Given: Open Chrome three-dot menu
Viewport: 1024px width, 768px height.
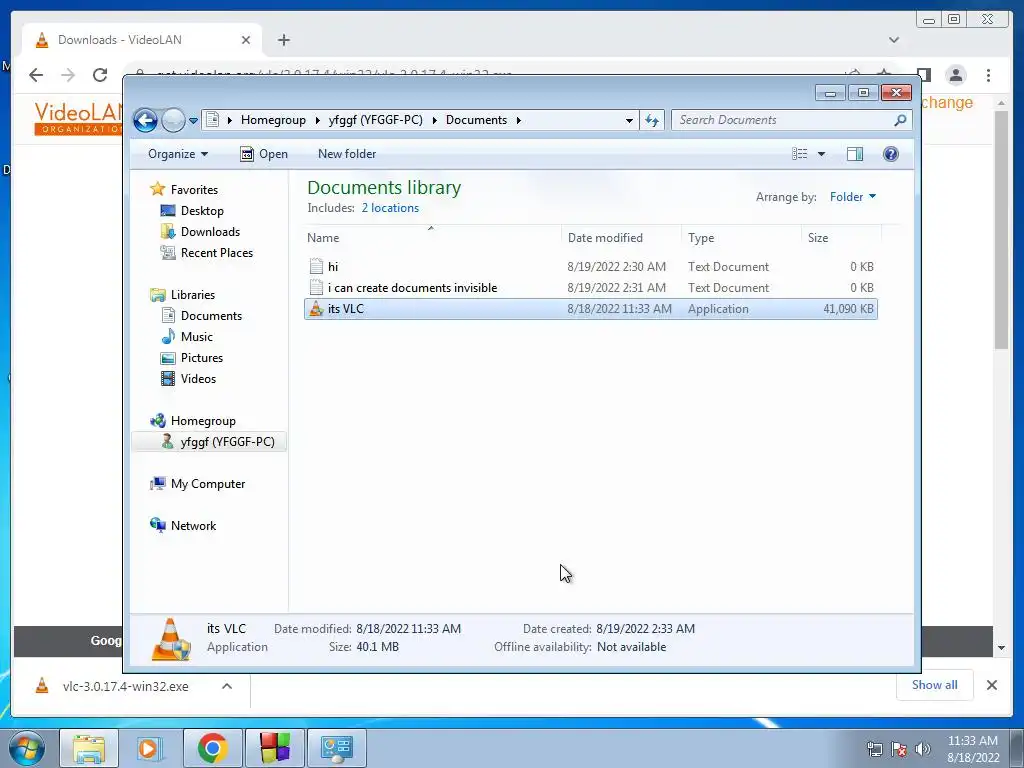Looking at the screenshot, I should pyautogui.click(x=988, y=75).
